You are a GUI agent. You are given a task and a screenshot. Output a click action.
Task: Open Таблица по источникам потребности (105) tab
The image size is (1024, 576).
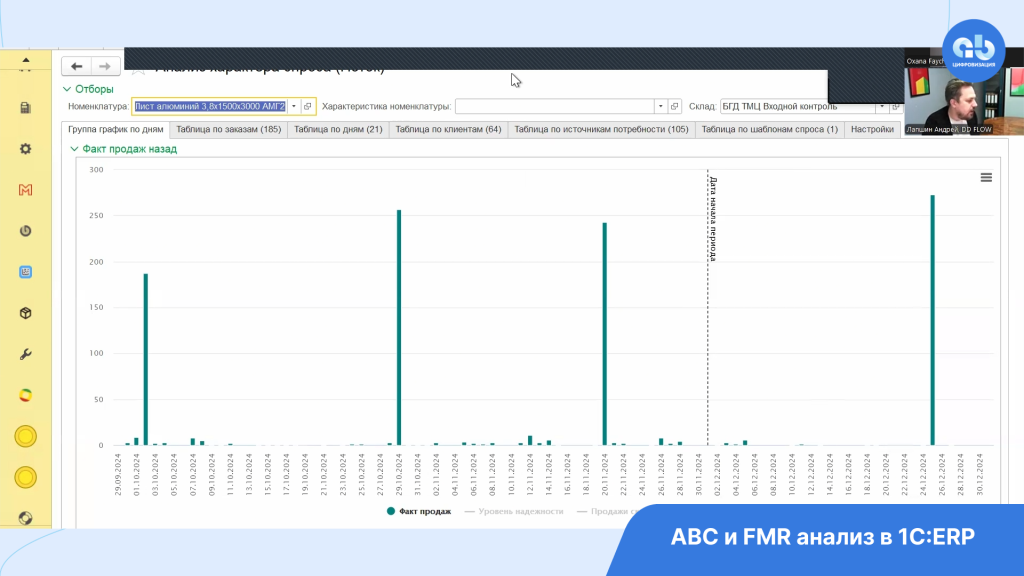click(601, 129)
